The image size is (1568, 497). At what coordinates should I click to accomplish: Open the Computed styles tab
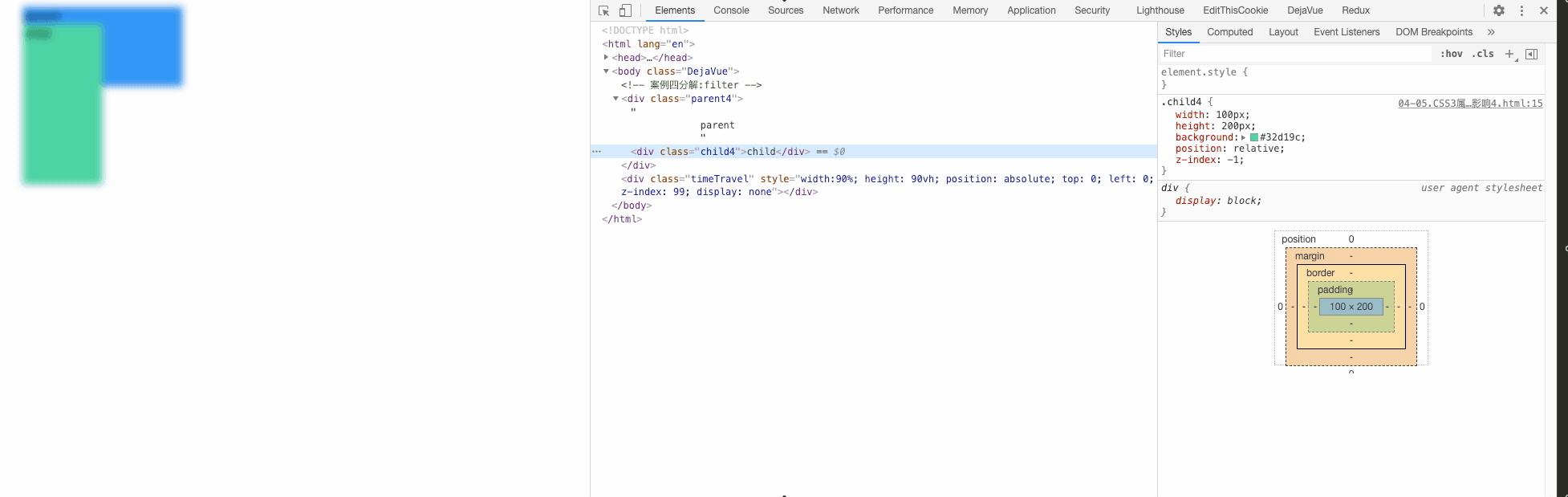pyautogui.click(x=1229, y=32)
